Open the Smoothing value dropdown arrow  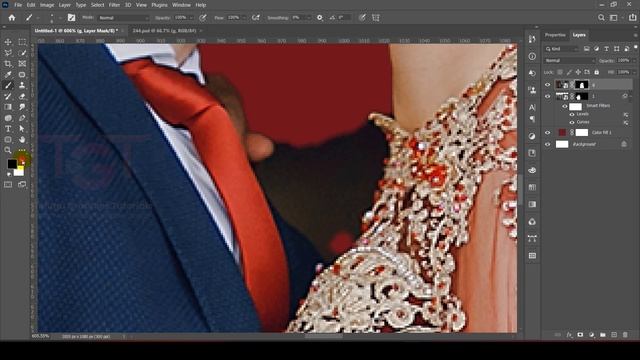pos(308,18)
